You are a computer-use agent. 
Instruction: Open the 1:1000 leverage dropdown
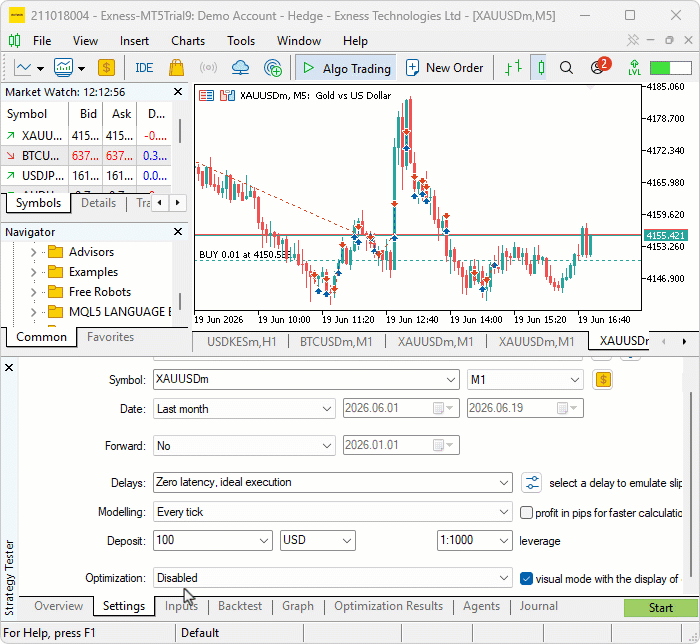click(475, 540)
